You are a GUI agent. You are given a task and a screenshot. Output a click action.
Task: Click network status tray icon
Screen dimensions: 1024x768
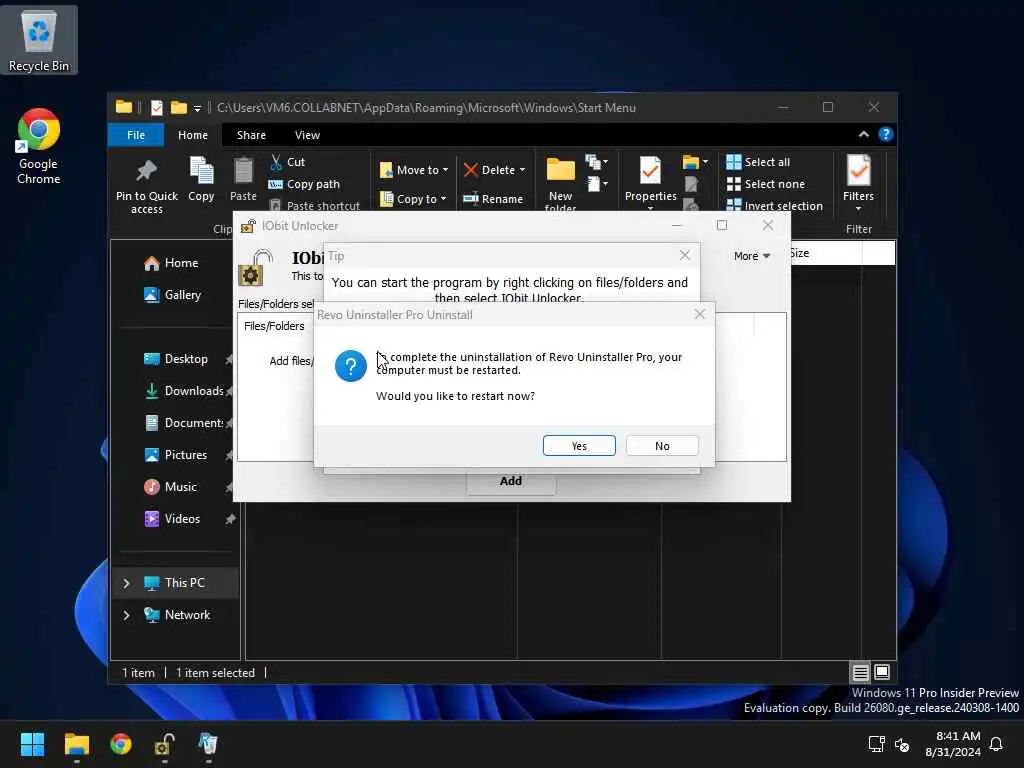click(x=876, y=744)
